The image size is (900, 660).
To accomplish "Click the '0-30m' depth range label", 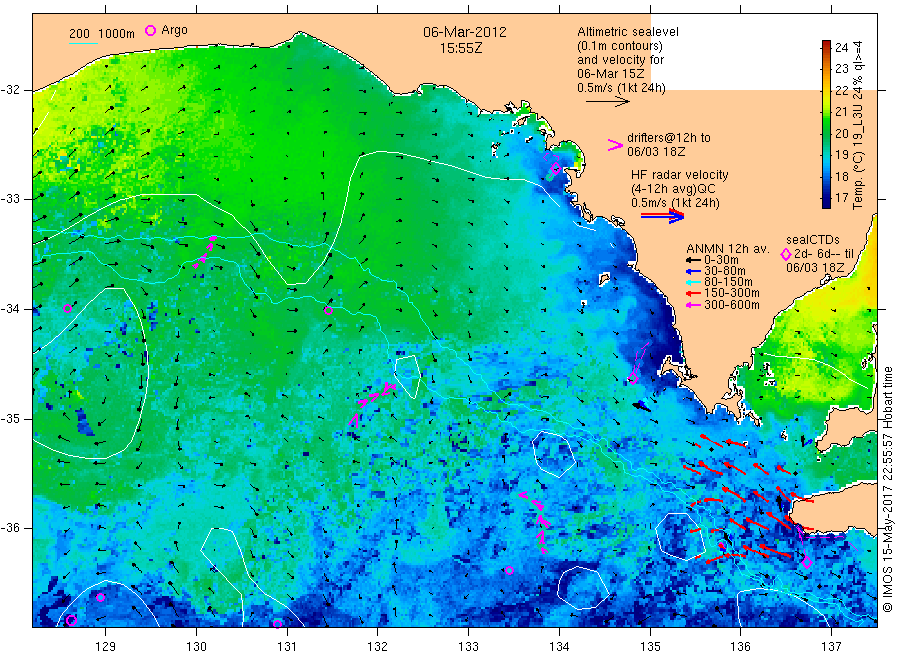I will pos(721,260).
